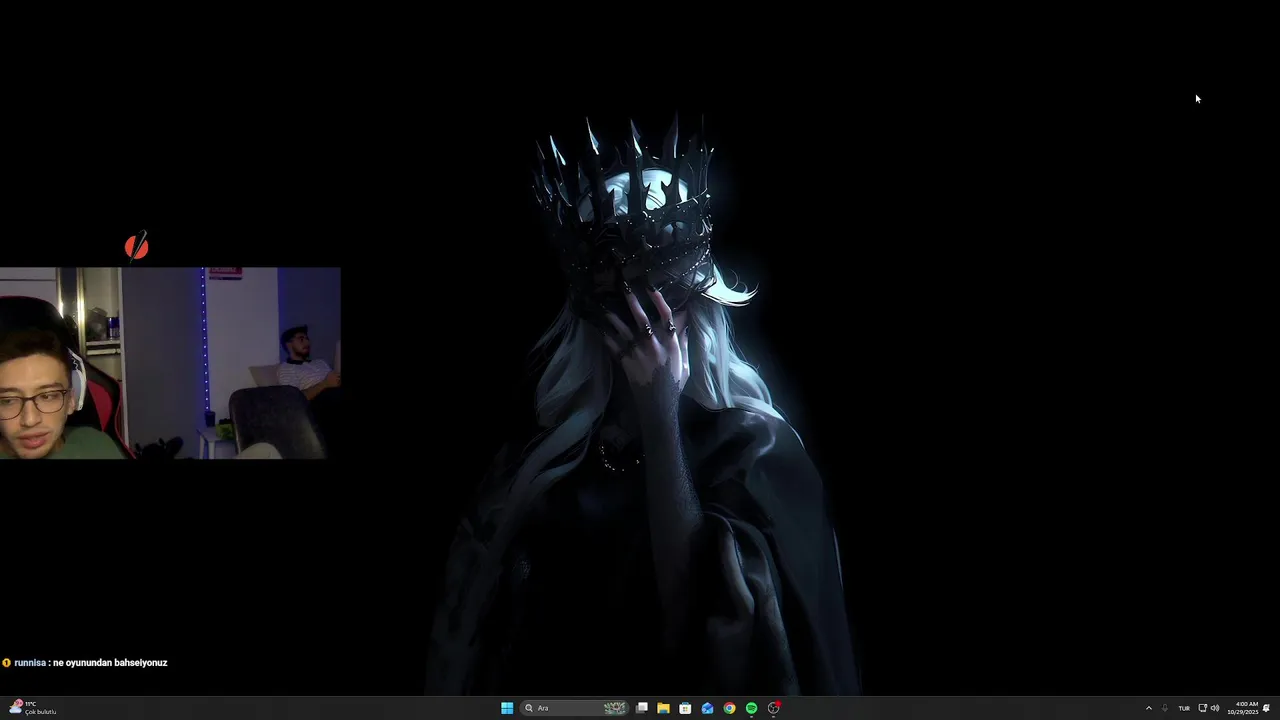The image size is (1280, 720).
Task: Click the taskbar search box labeled Ara
Action: [x=575, y=708]
